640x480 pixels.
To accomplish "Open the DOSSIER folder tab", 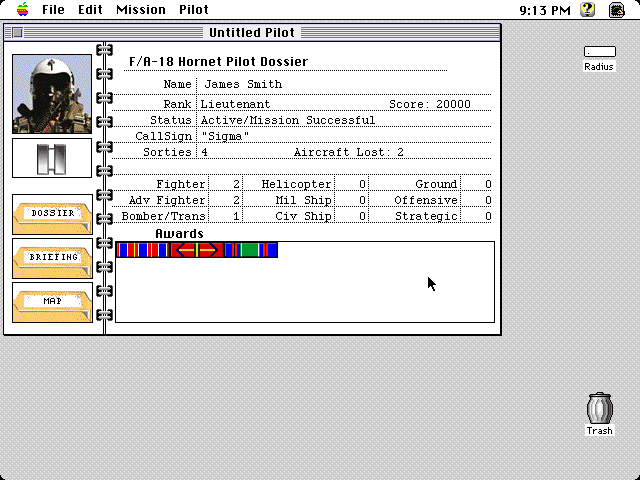I will click(x=52, y=214).
